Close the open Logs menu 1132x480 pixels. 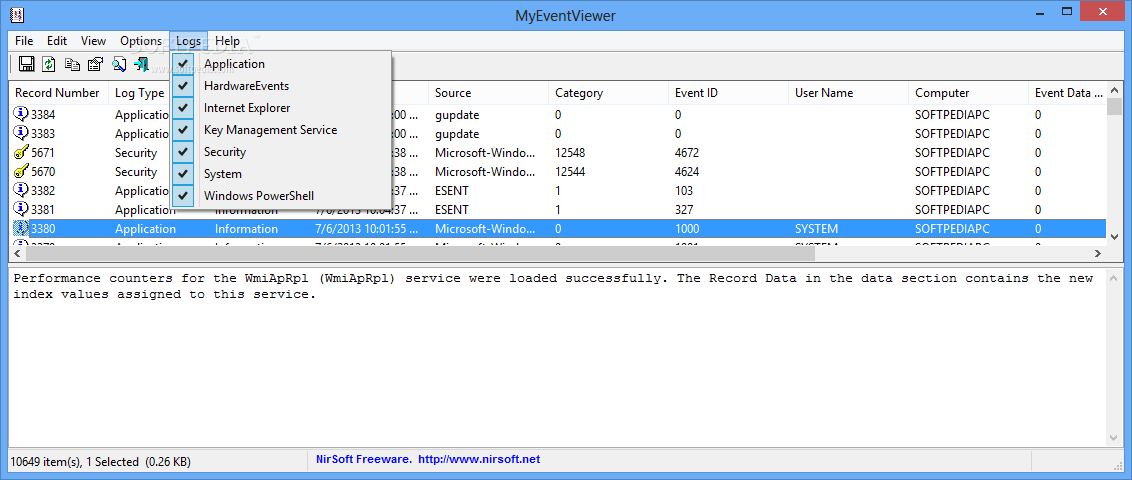pos(189,41)
